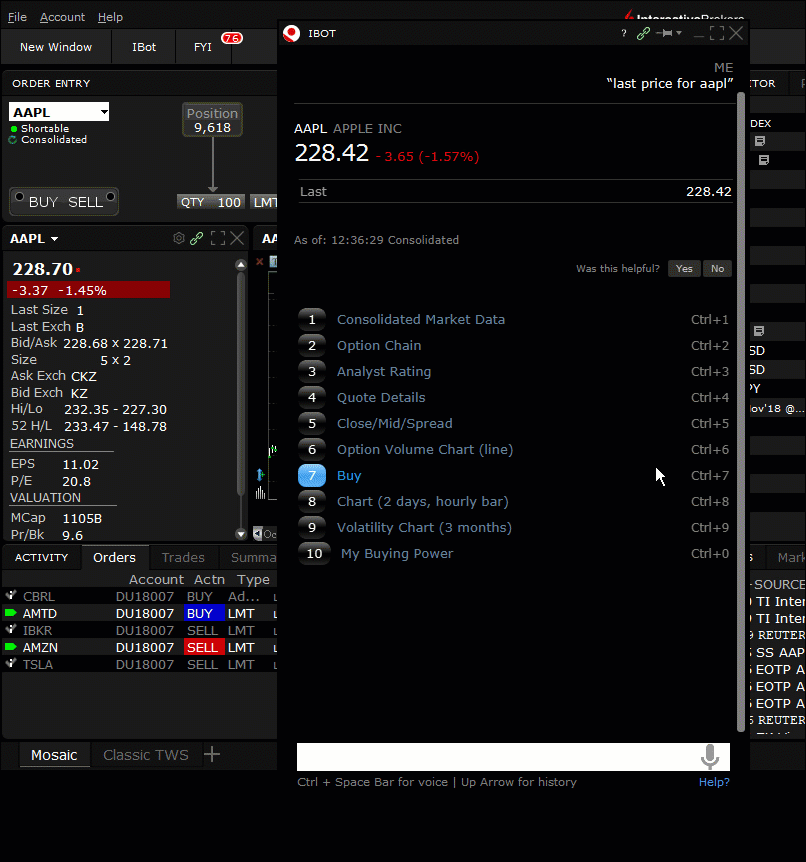The width and height of the screenshot is (806, 862).
Task: Click the New Window button
Action: [56, 47]
